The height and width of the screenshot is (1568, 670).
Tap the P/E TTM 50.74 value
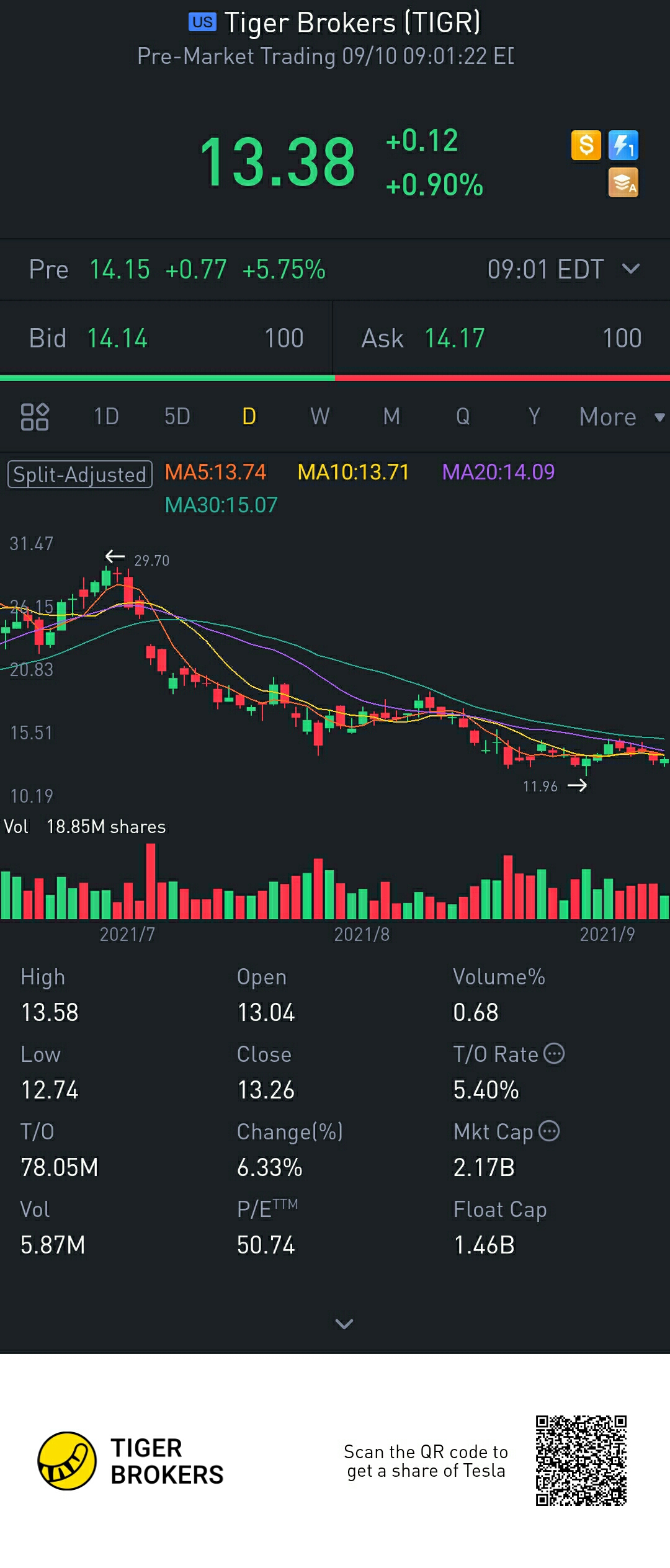point(266,1245)
